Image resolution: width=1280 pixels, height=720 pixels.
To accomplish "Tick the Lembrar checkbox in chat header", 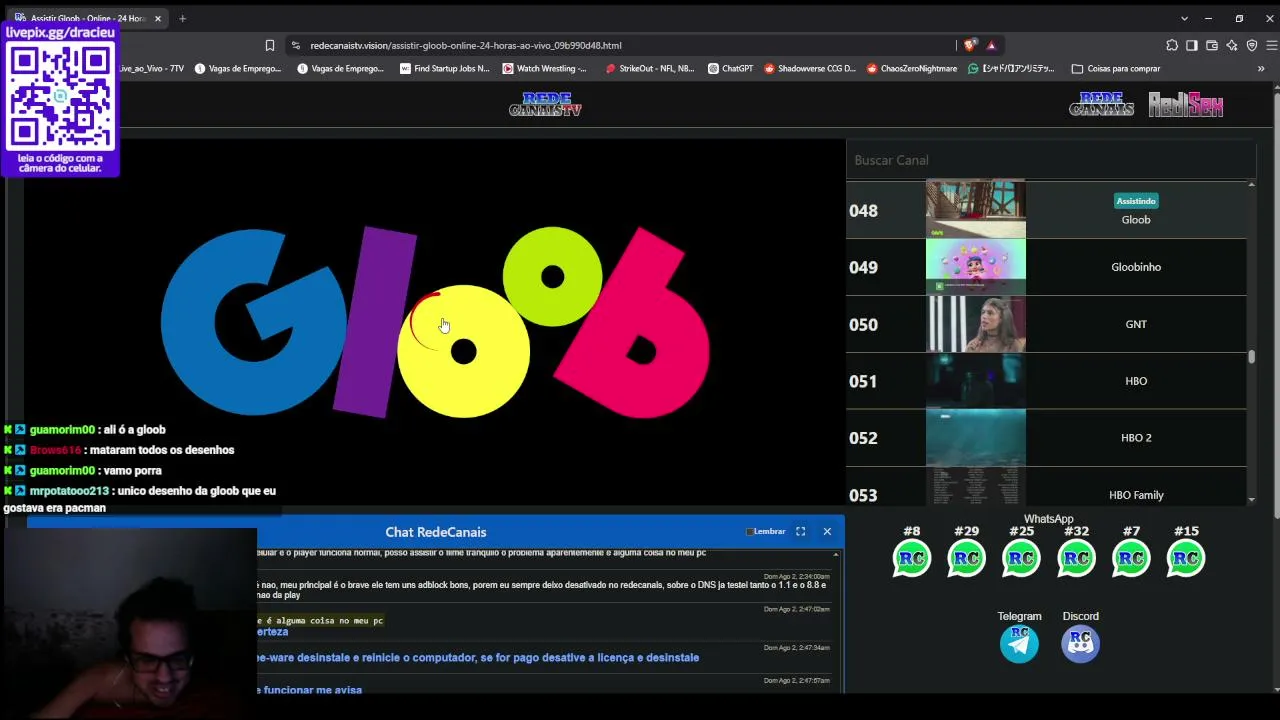I will [749, 532].
